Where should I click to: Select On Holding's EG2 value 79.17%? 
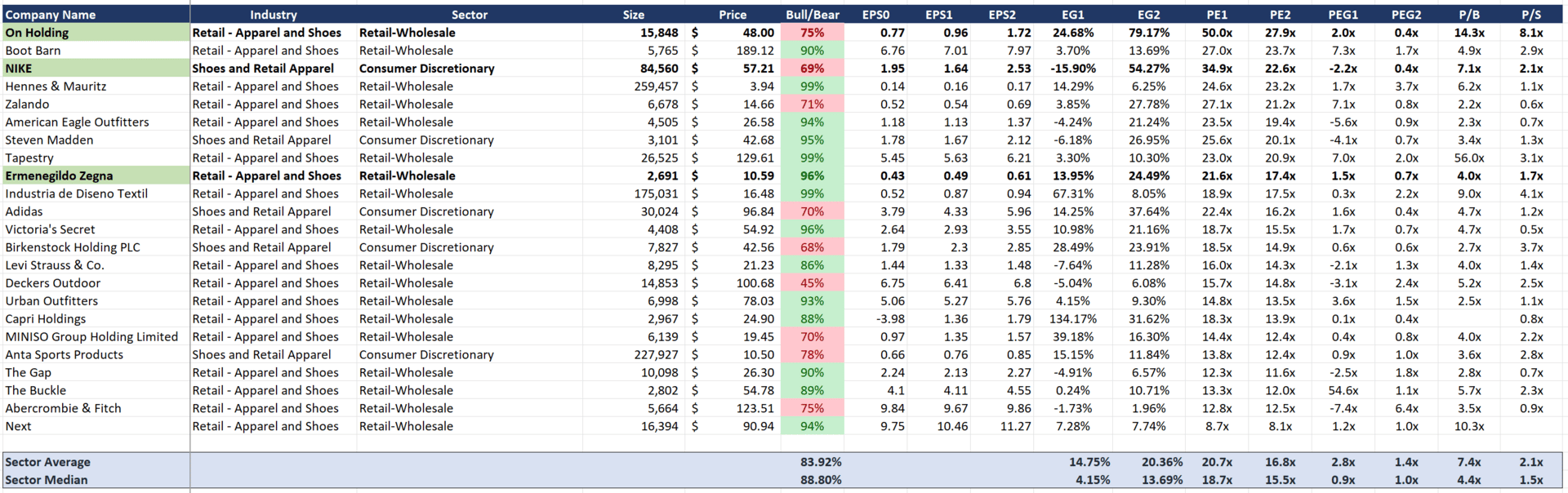1148,33
